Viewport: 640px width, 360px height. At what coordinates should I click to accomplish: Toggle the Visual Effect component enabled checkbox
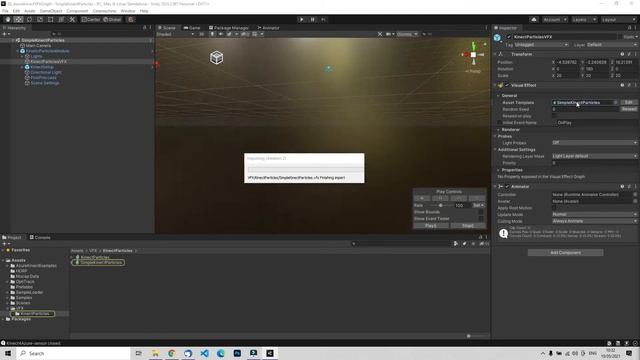point(507,85)
